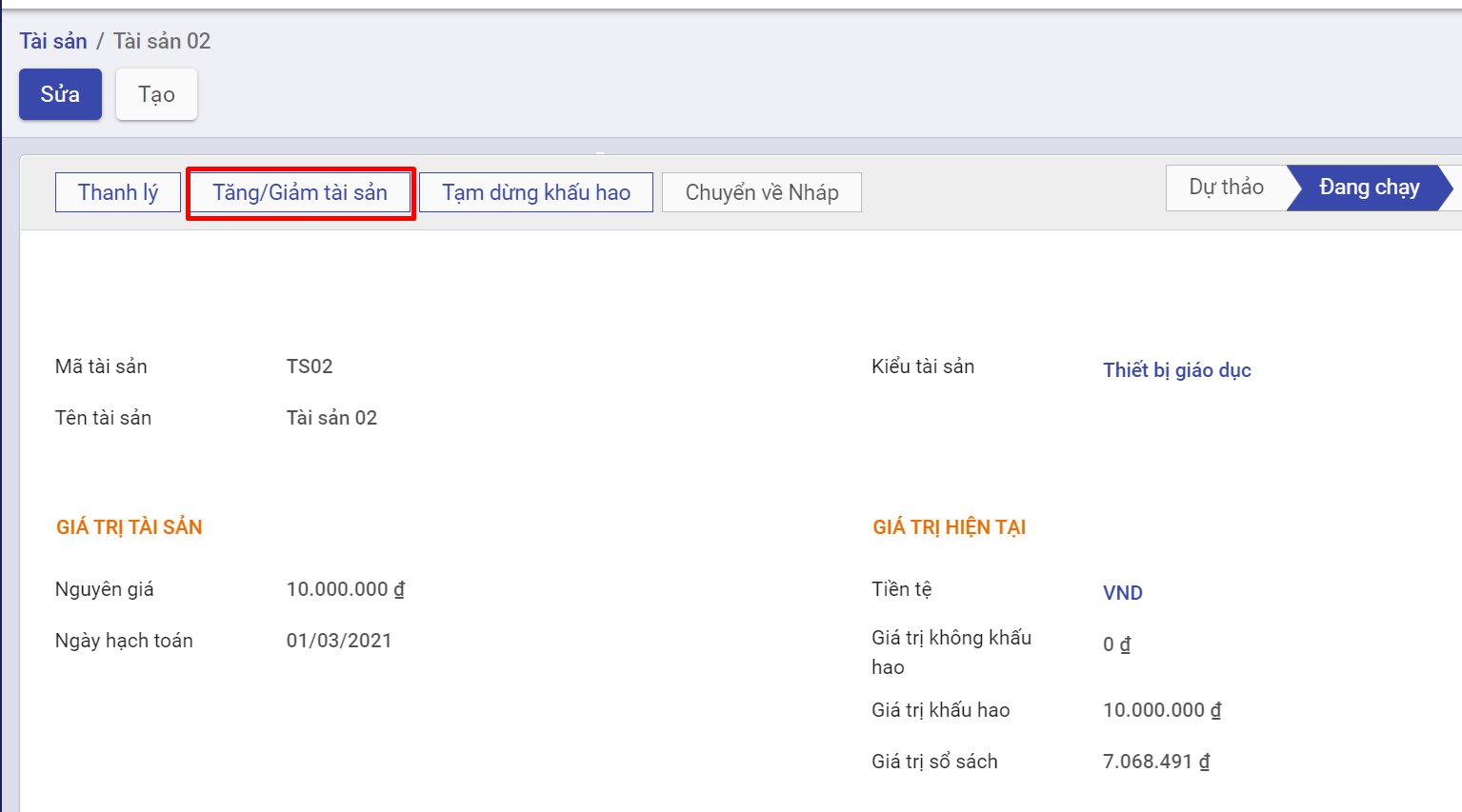Viewport: 1462px width, 812px height.
Task: Click Tạm dừng khấu hao button
Action: click(535, 192)
